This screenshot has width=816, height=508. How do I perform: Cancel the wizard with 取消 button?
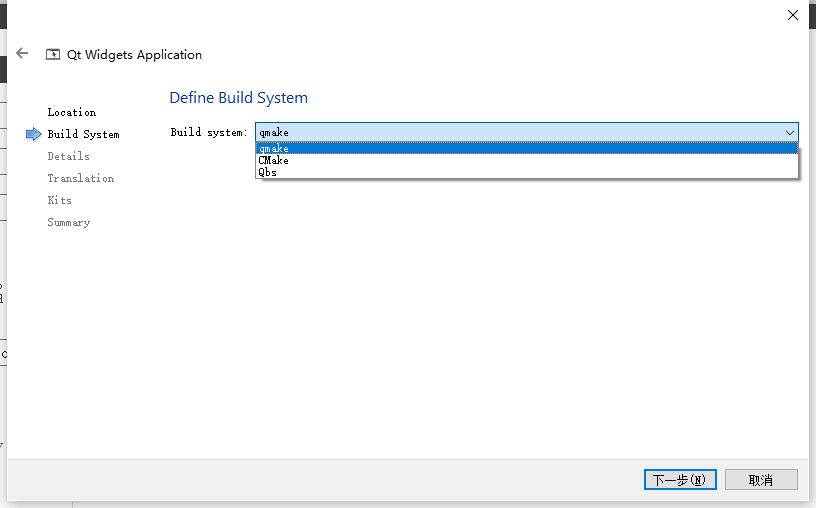click(x=761, y=479)
